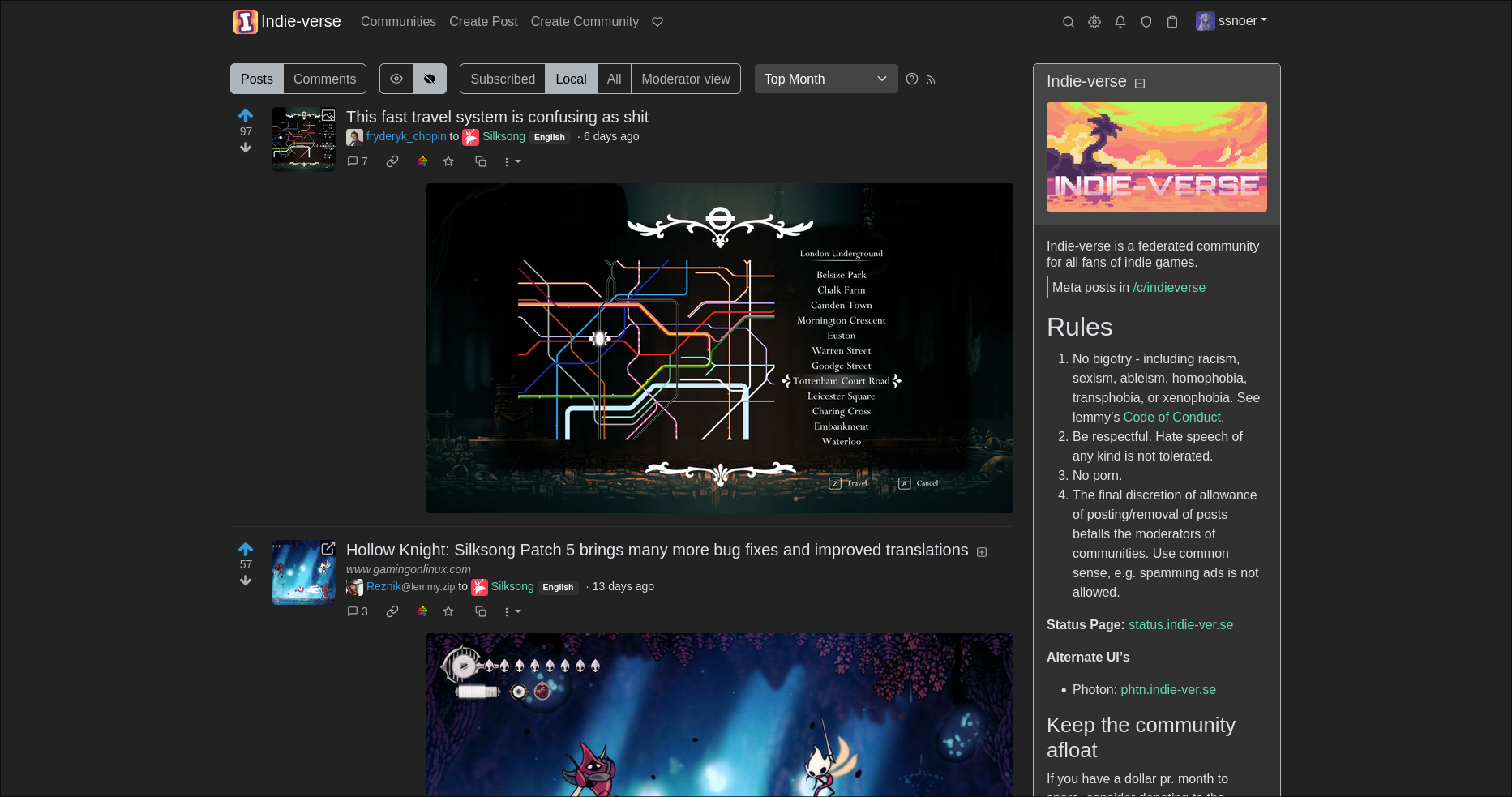This screenshot has height=797, width=1512.
Task: Upvote the fast travel system post
Action: pos(246,114)
